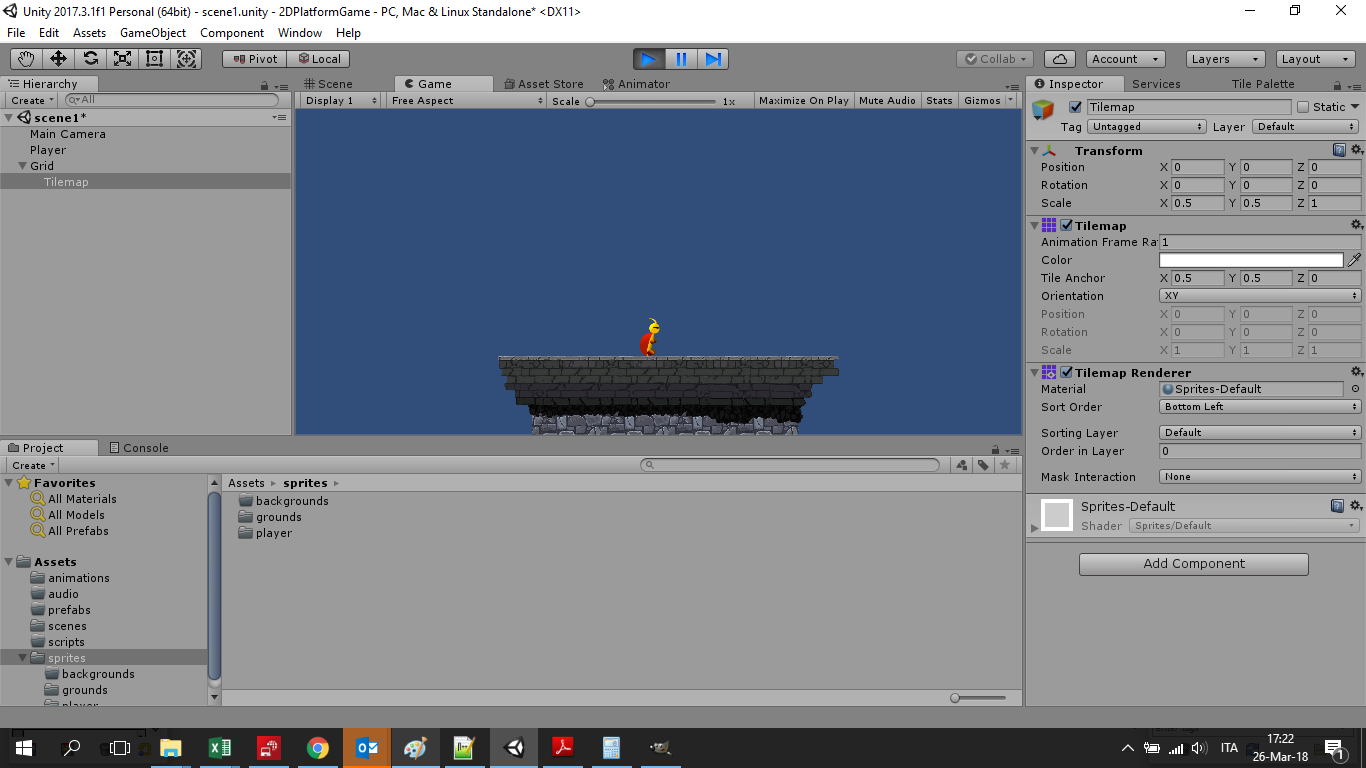Select the Rect transform tool

click(x=154, y=59)
